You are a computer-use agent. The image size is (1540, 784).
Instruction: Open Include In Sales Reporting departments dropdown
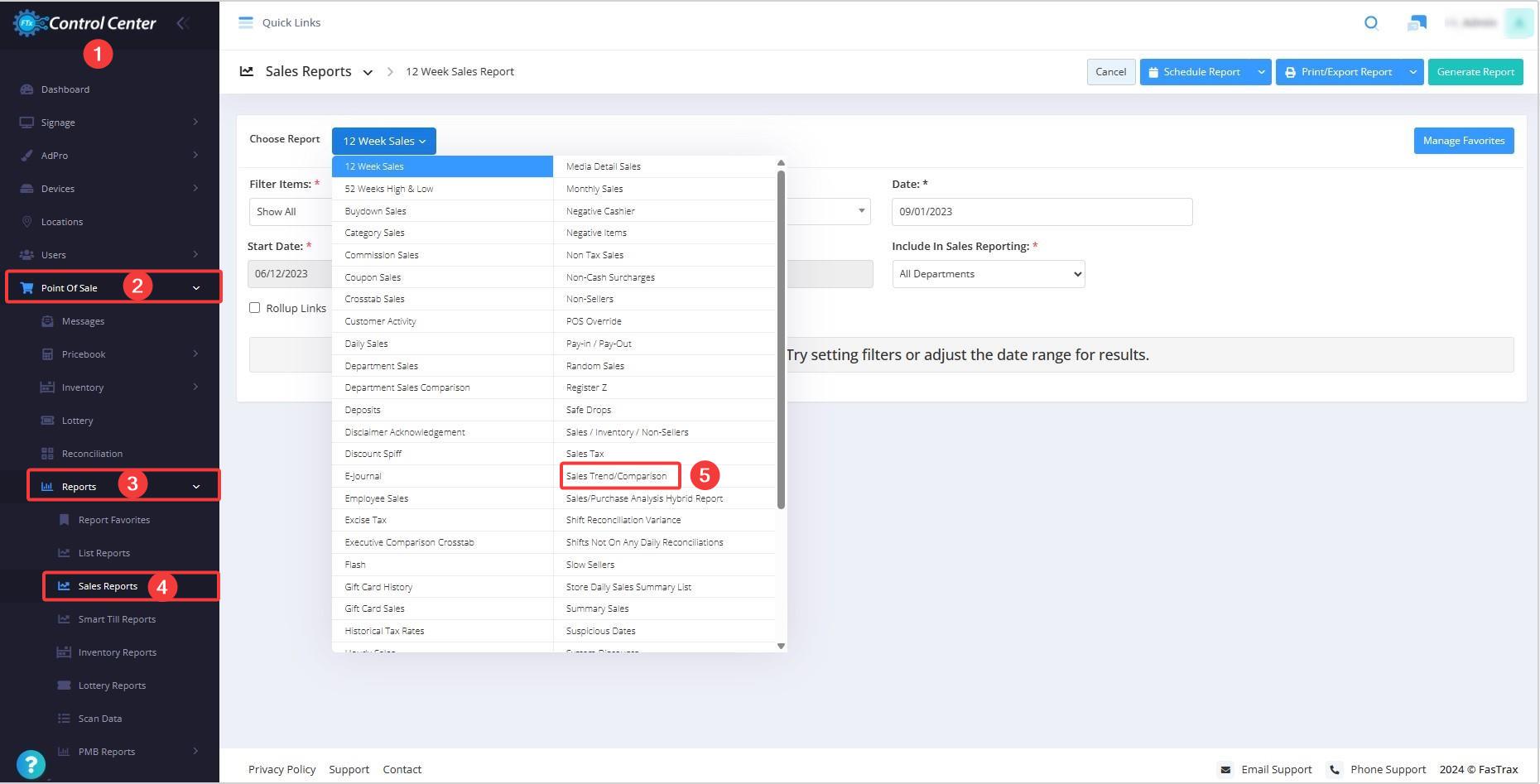click(988, 274)
